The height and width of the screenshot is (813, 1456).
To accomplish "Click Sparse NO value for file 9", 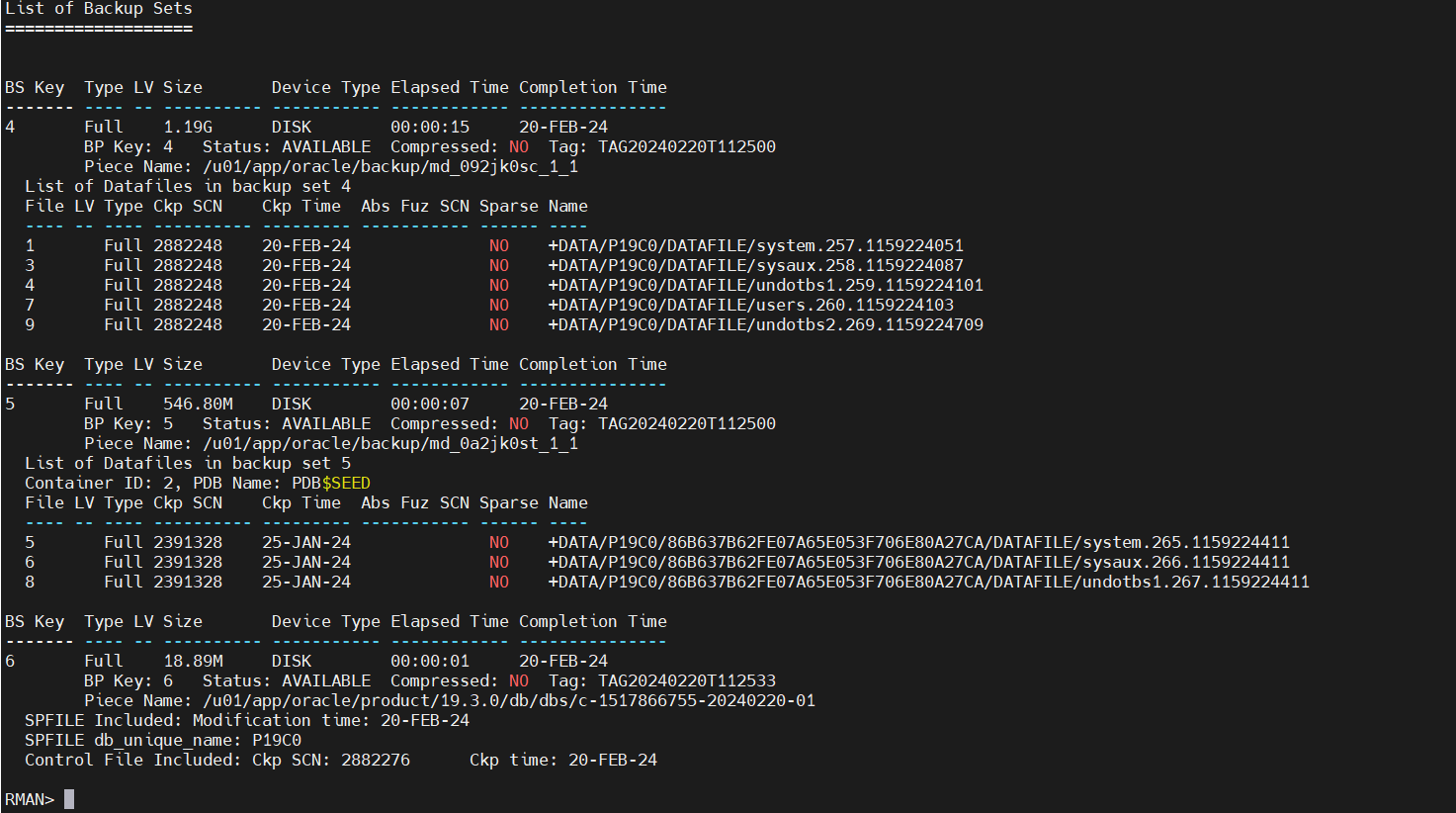I will [x=499, y=324].
